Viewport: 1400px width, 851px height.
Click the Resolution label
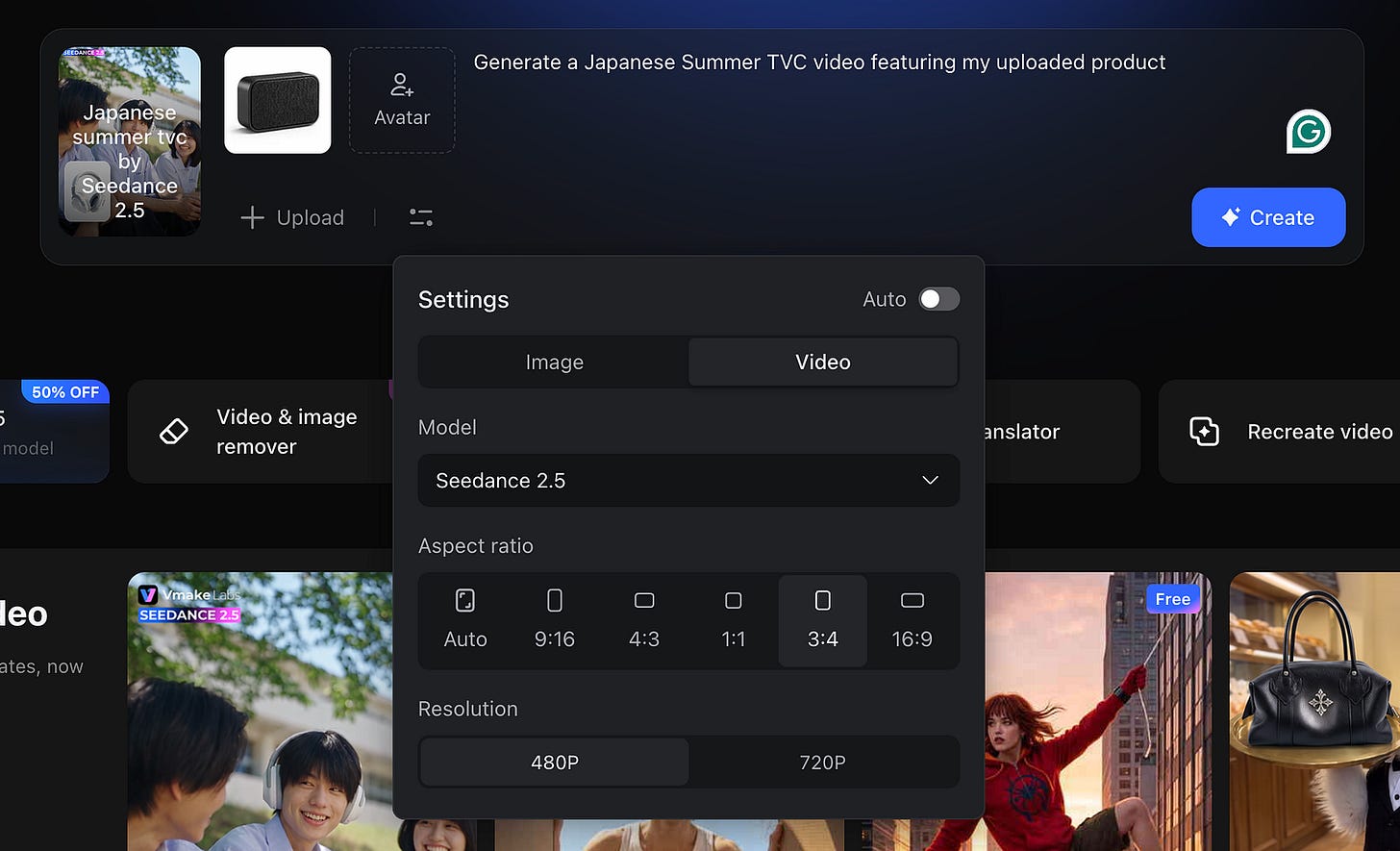(468, 709)
